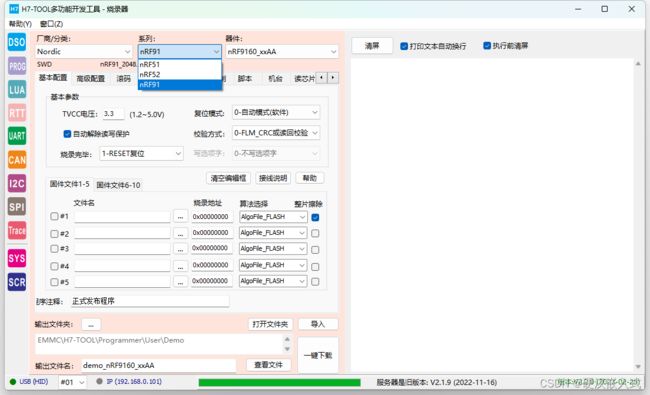Toggle 打印文本自动换行 checkbox

404,46
